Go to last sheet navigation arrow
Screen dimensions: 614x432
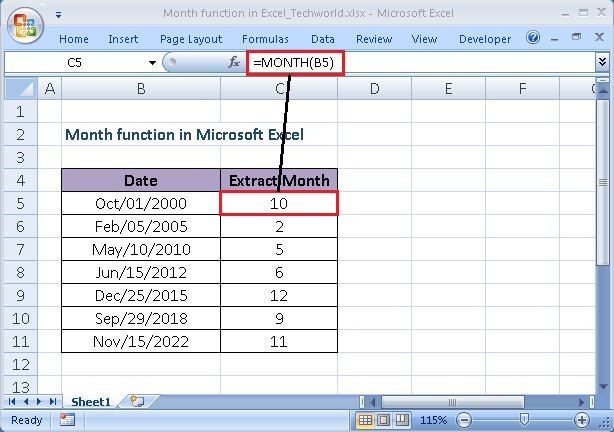click(53, 401)
